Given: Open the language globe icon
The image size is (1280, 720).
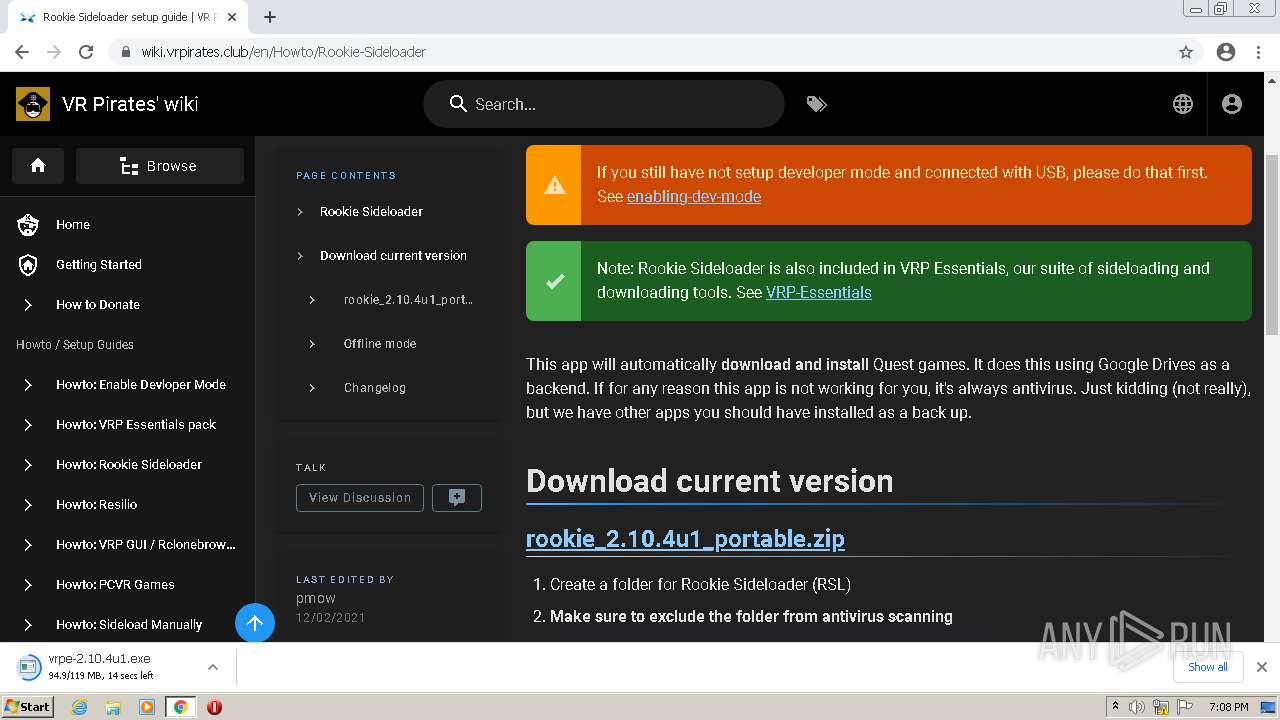Looking at the screenshot, I should (x=1183, y=104).
